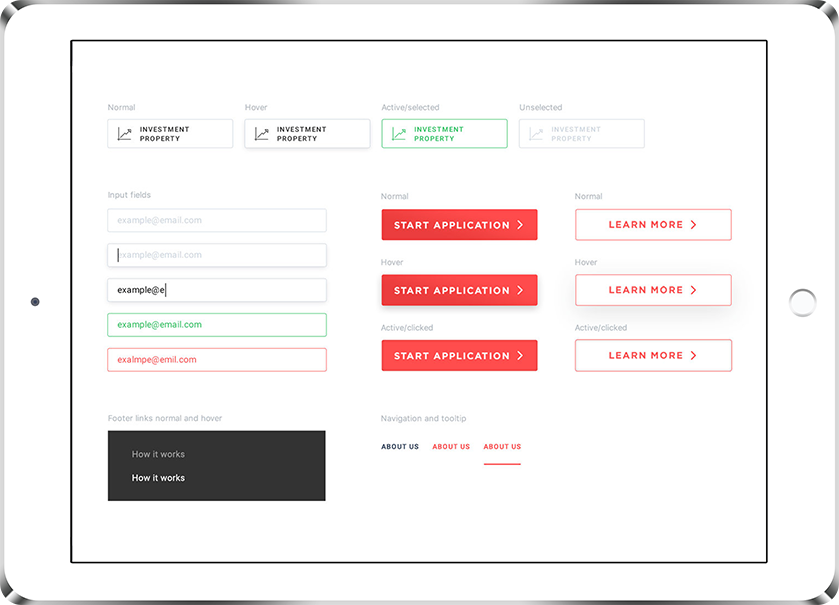Screen dimensions: 839x605
Task: Click the Unselected label above faded card
Action: point(540,108)
